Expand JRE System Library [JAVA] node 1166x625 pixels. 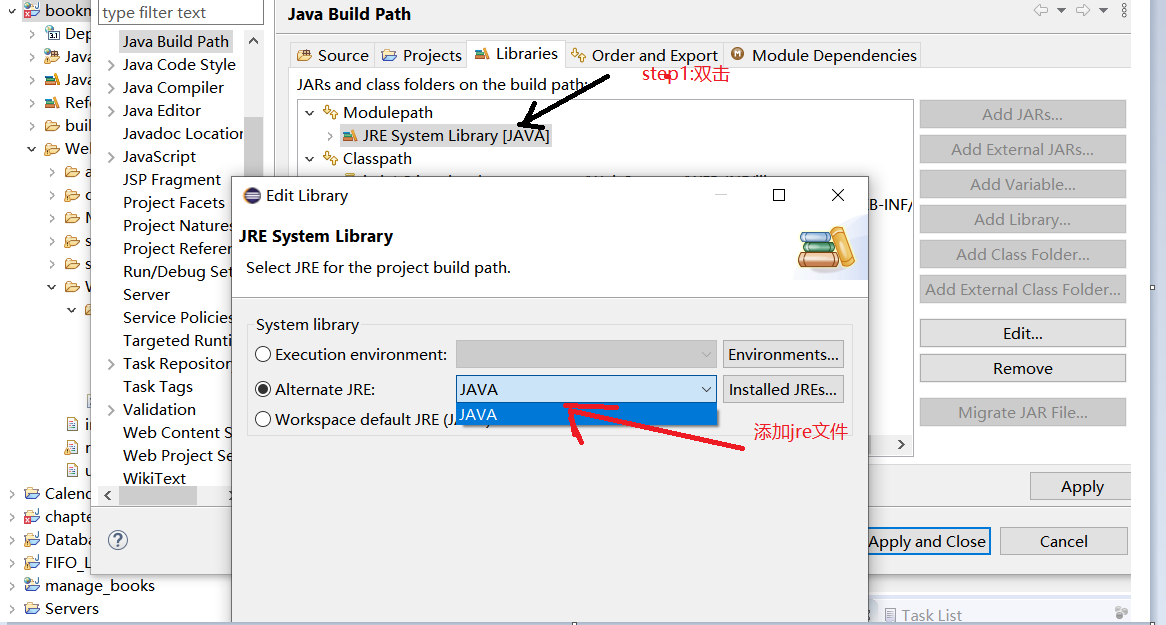click(330, 136)
